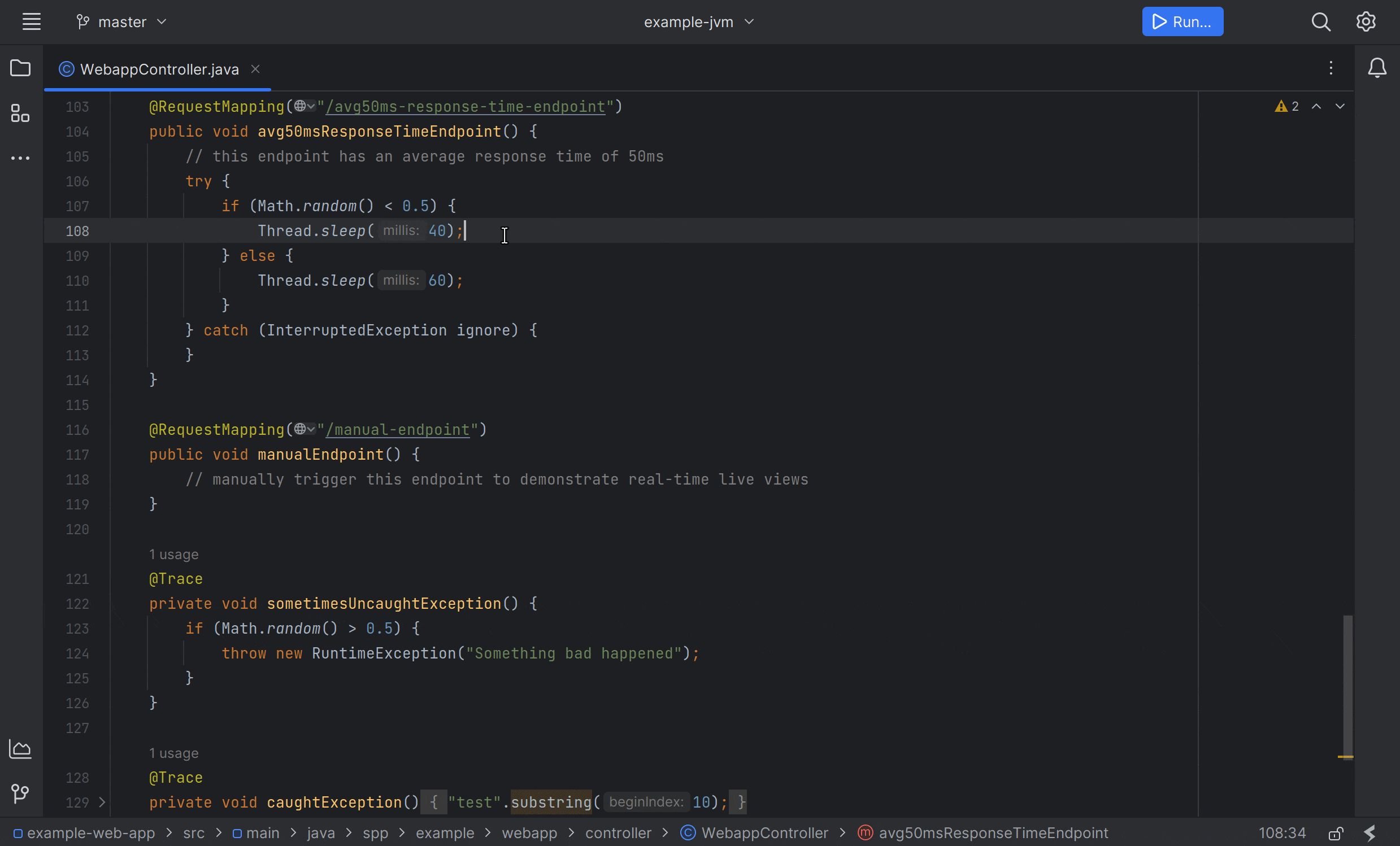
Task: Open the Profiler chart icon in sidebar
Action: click(20, 748)
